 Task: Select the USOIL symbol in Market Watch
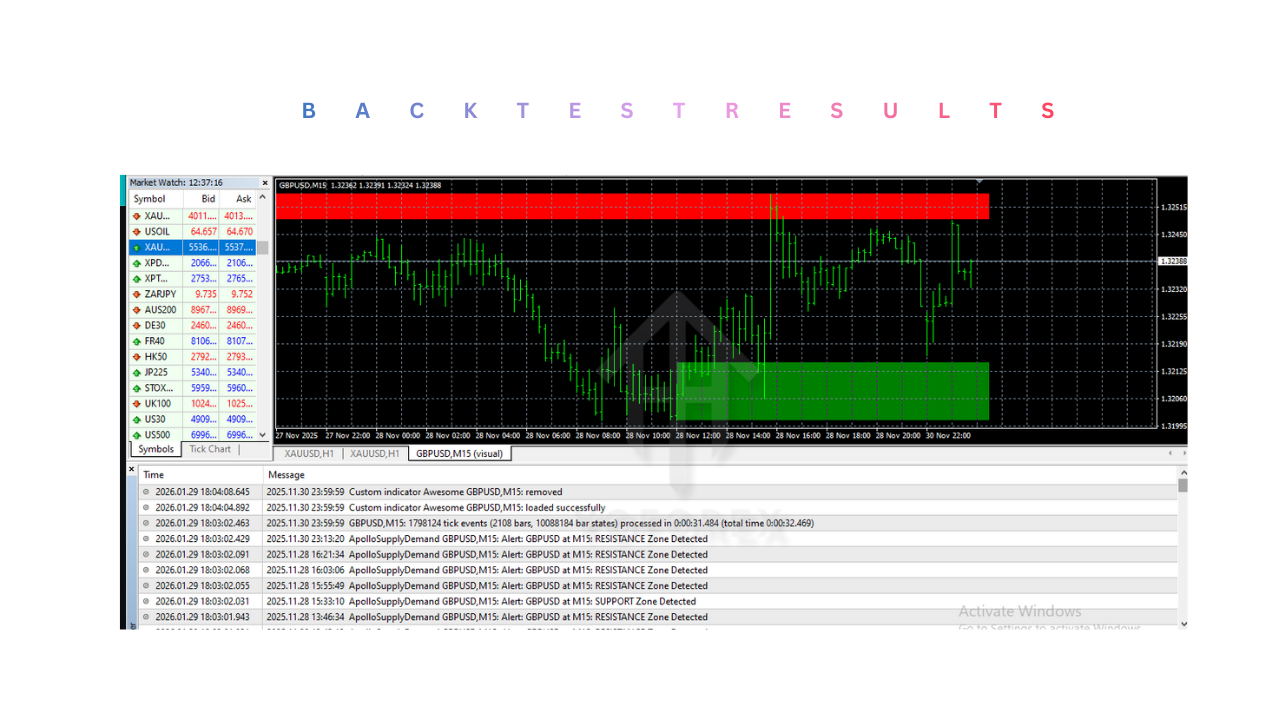coord(156,230)
